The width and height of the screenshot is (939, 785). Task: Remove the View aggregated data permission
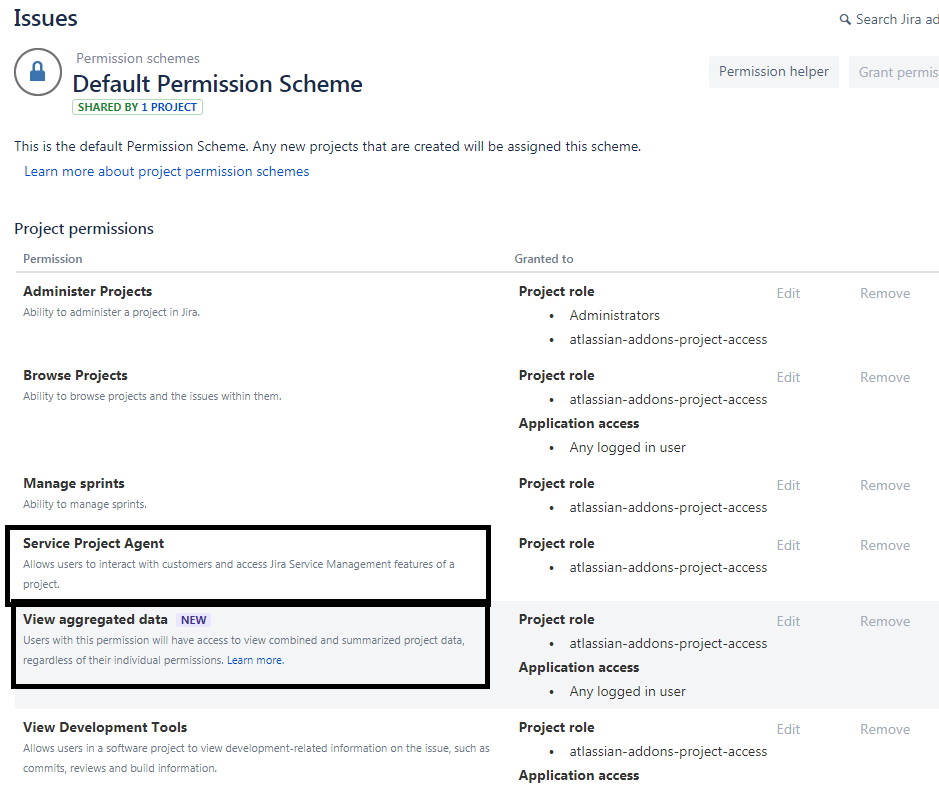885,621
